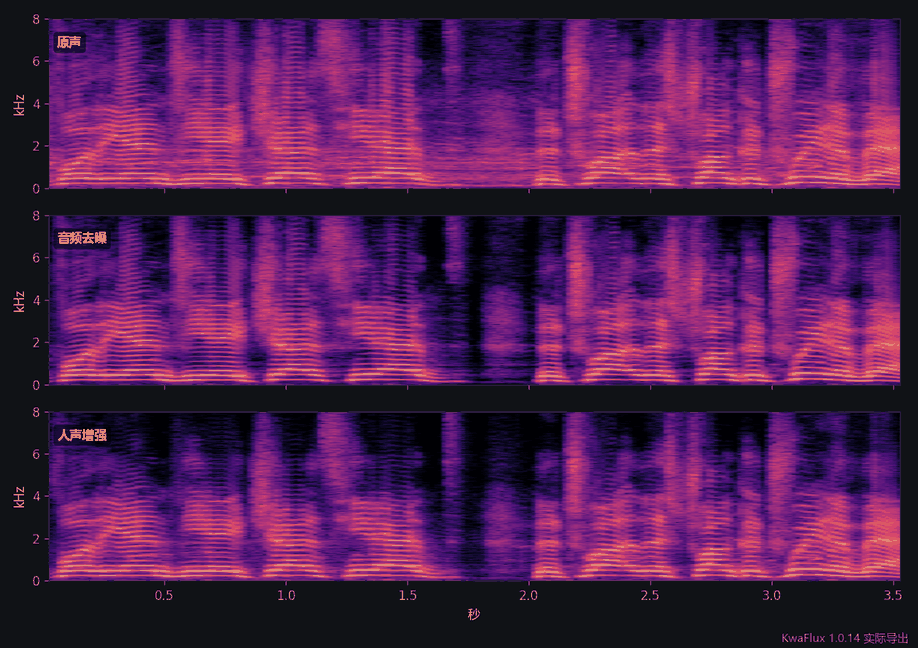Image resolution: width=918 pixels, height=648 pixels.
Task: Click the 原声 label on top spectrogram
Action: (x=69, y=42)
